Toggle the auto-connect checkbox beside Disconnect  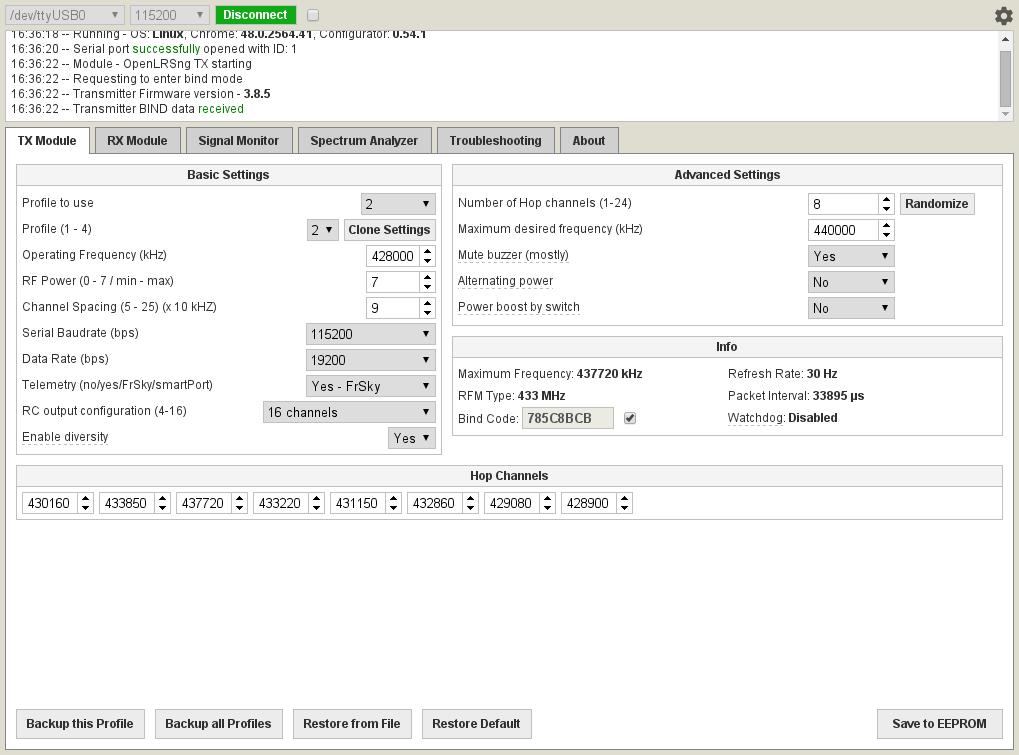click(313, 15)
